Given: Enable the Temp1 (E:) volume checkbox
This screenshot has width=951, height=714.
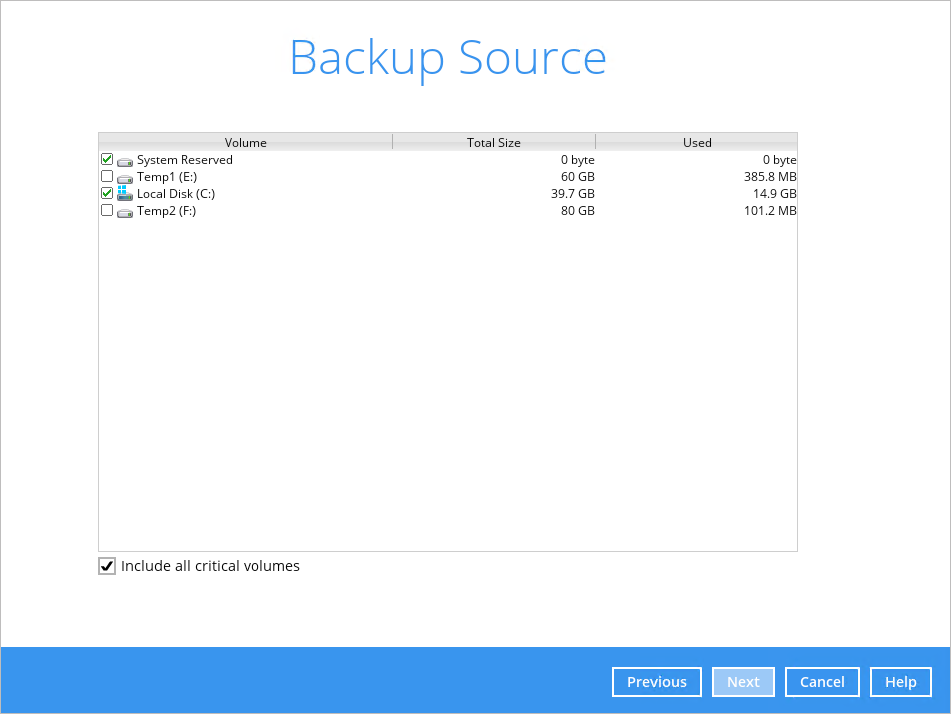Looking at the screenshot, I should point(107,177).
